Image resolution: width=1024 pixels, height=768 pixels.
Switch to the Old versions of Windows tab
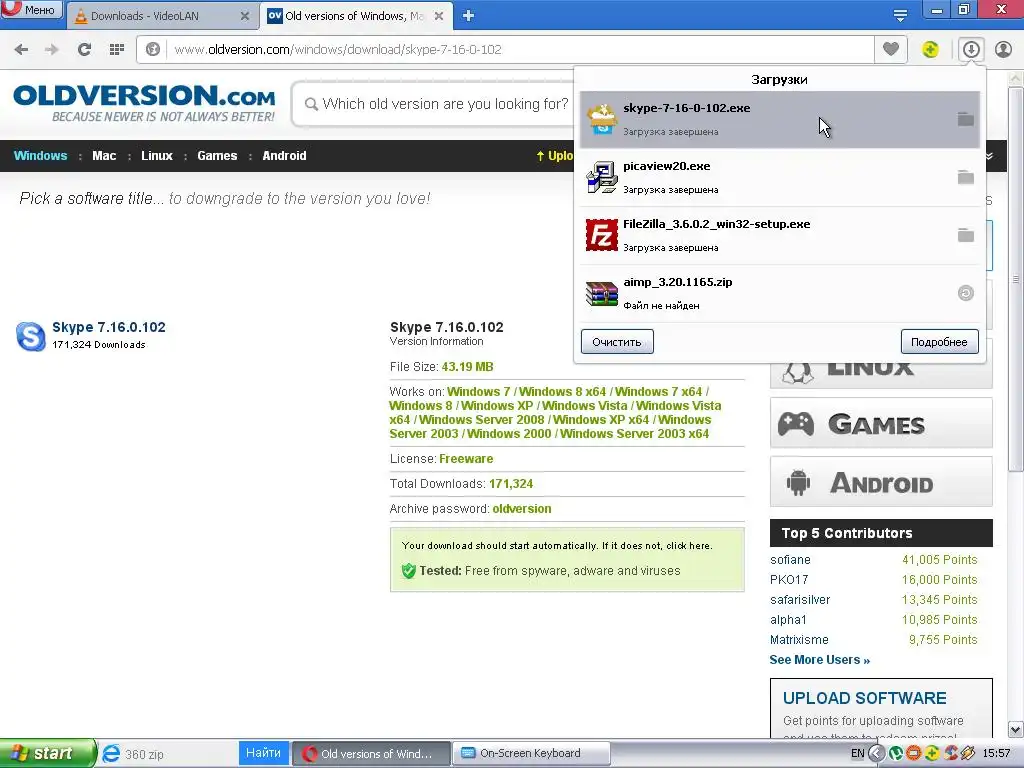[357, 16]
